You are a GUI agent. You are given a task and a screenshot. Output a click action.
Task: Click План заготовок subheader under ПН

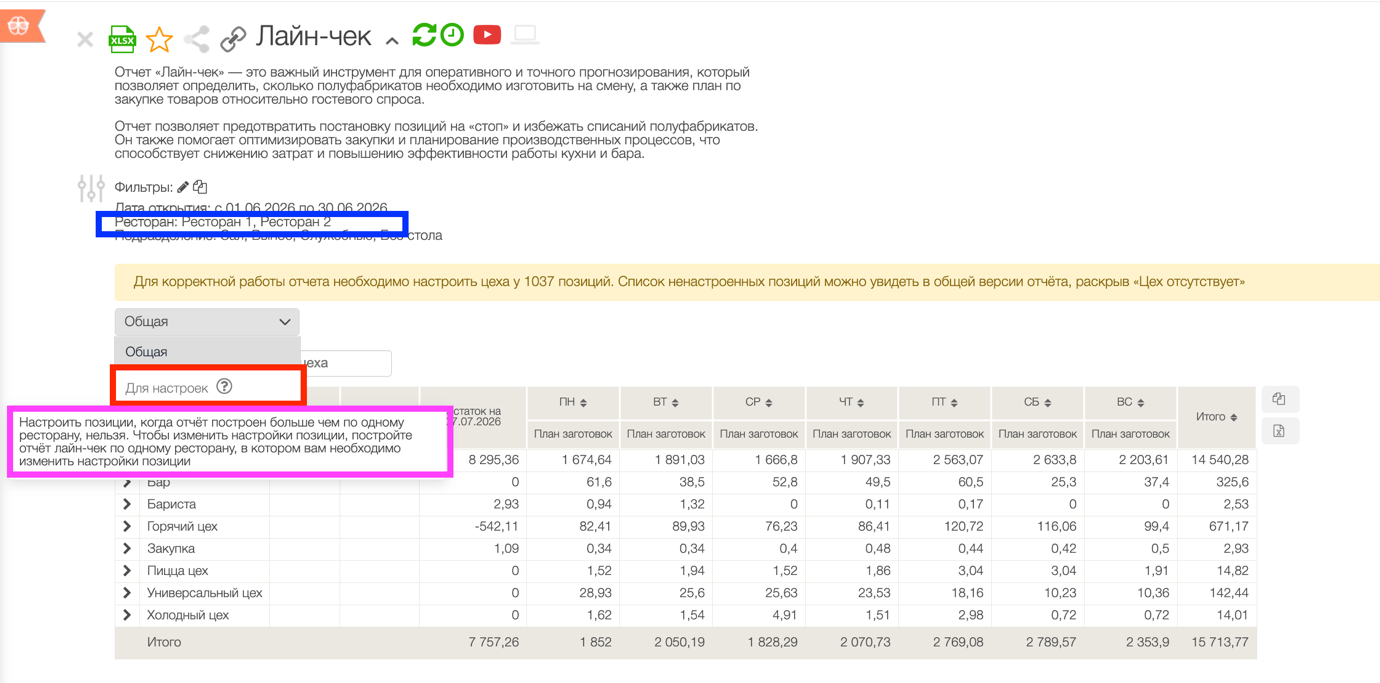(573, 434)
